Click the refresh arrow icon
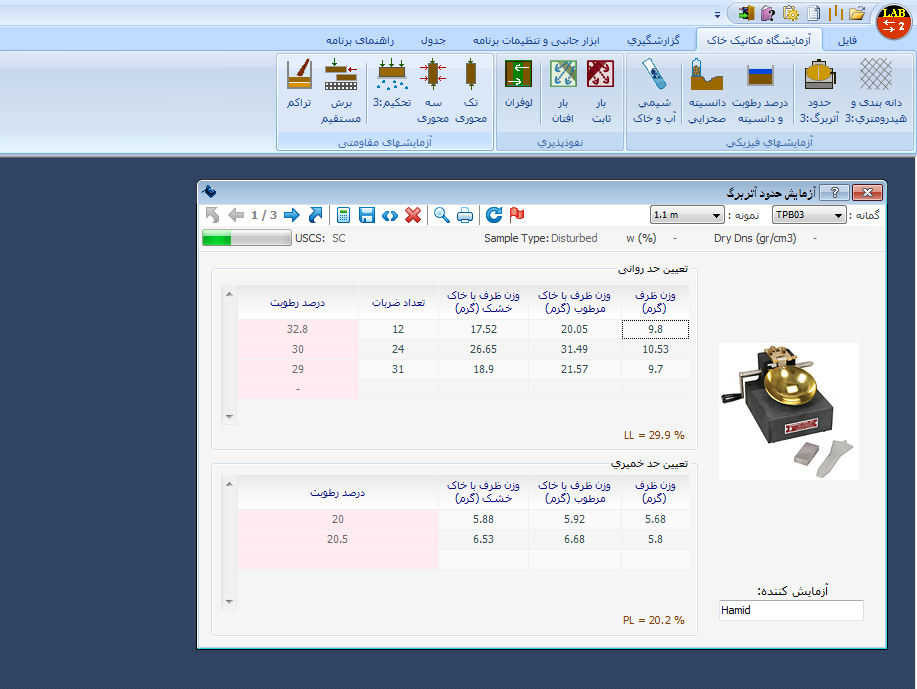This screenshot has width=917, height=689. [x=493, y=215]
